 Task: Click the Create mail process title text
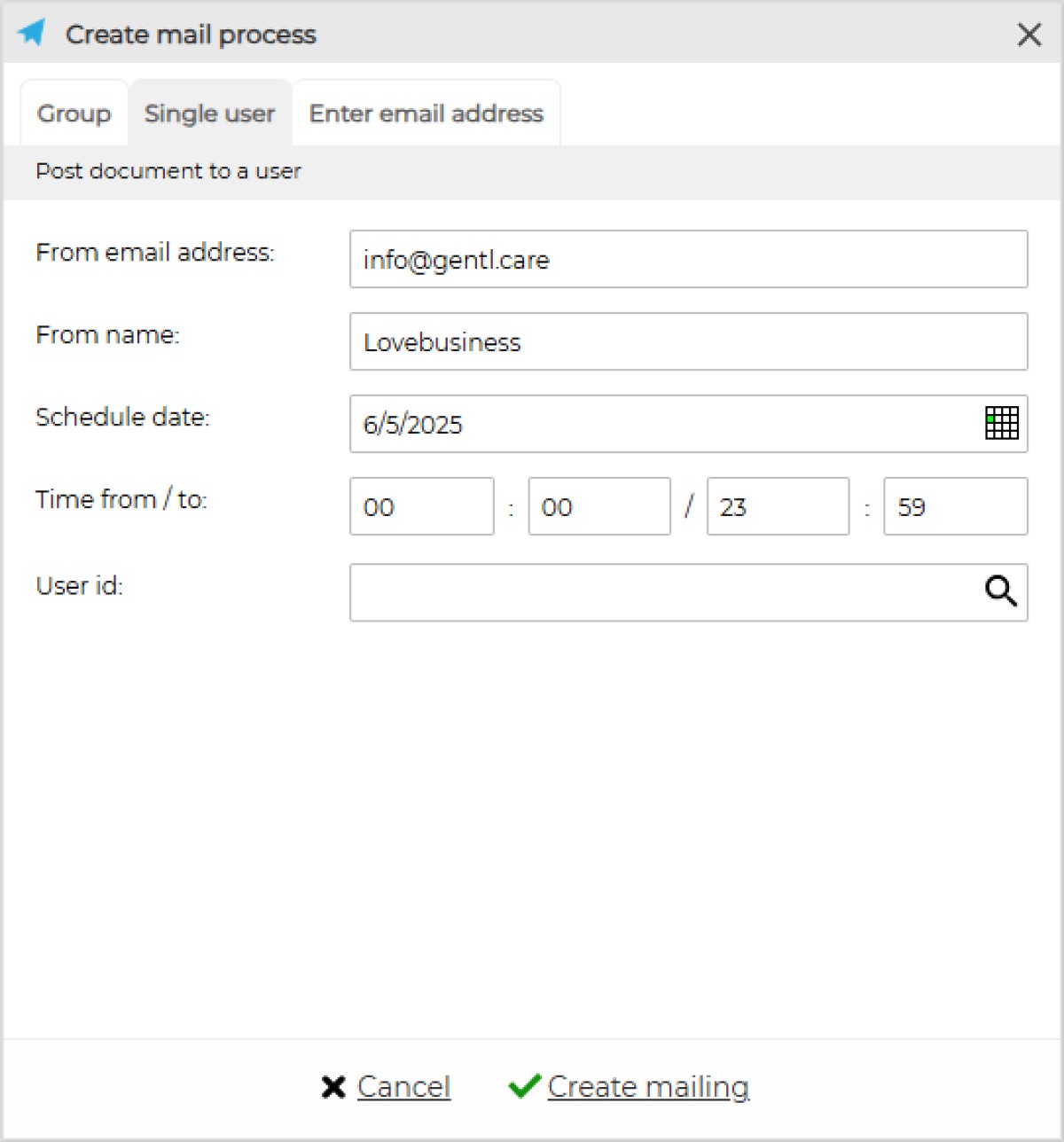[191, 35]
